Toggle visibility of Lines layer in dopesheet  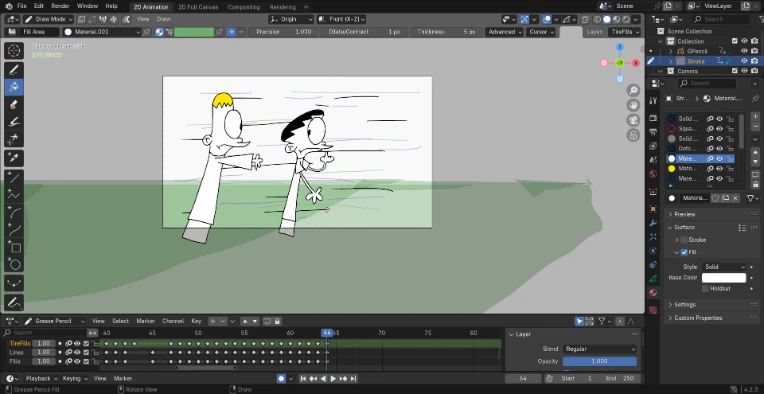pos(77,352)
